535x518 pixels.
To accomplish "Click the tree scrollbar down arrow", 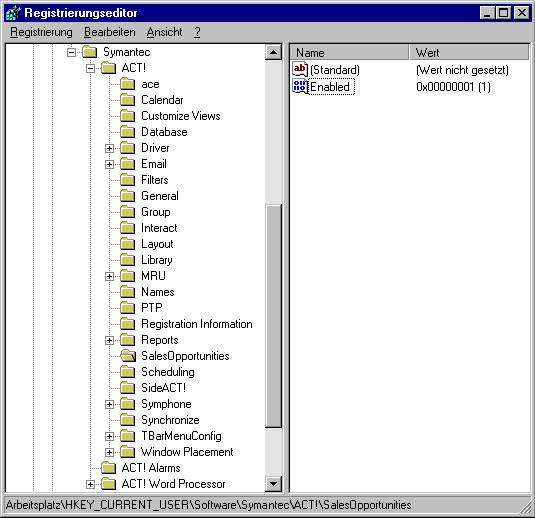I will [273, 484].
